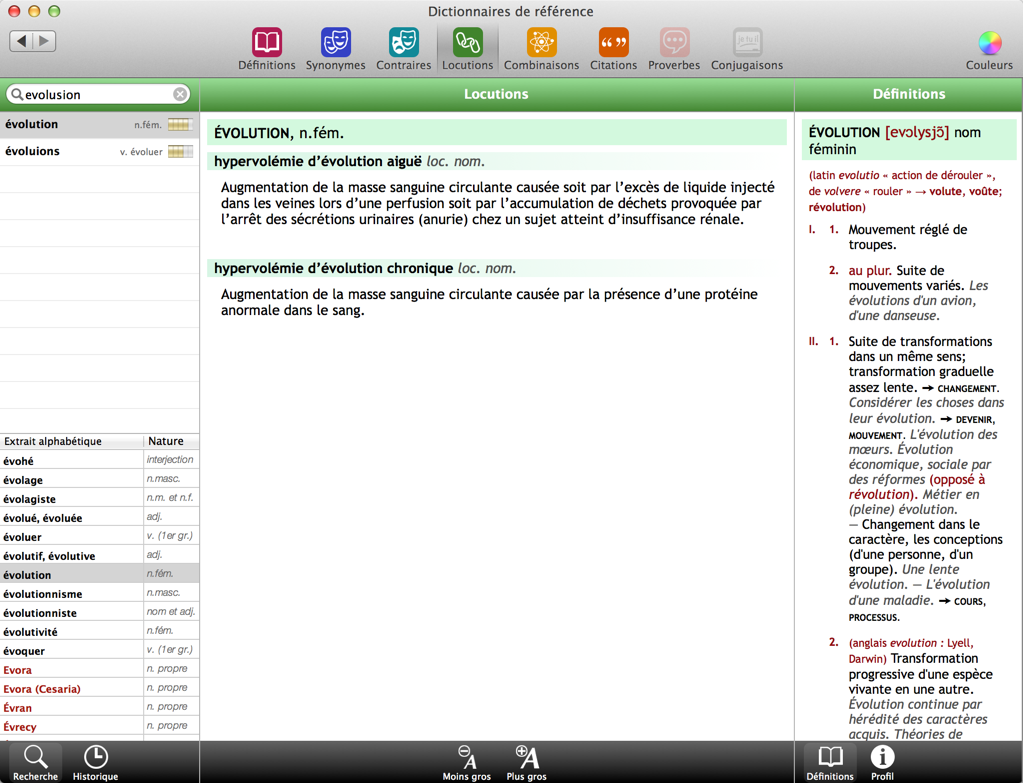This screenshot has height=783, width=1023.
Task: Select évolutivité in the list
Action: 99,631
